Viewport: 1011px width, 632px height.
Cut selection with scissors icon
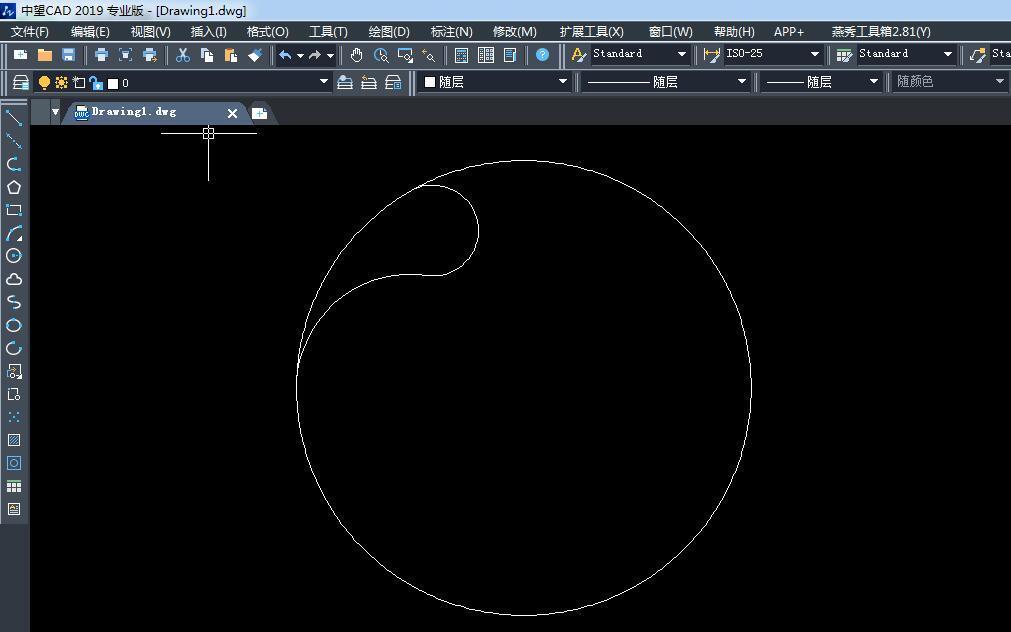pyautogui.click(x=183, y=55)
